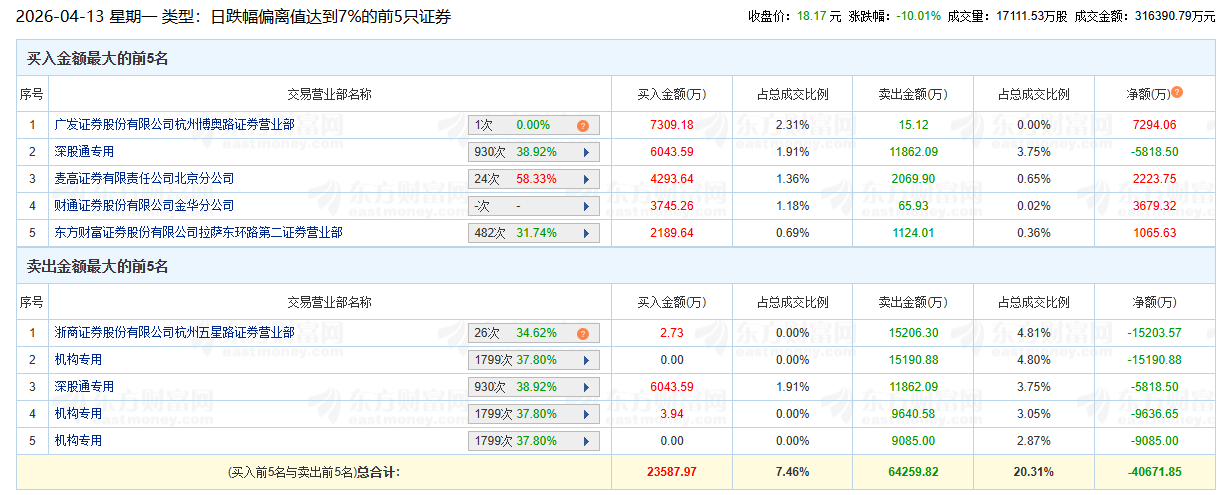Viewport: 1224px width, 495px height.
Task: Click arrow icon for 深股通专用 in sell table
Action: click(x=584, y=387)
